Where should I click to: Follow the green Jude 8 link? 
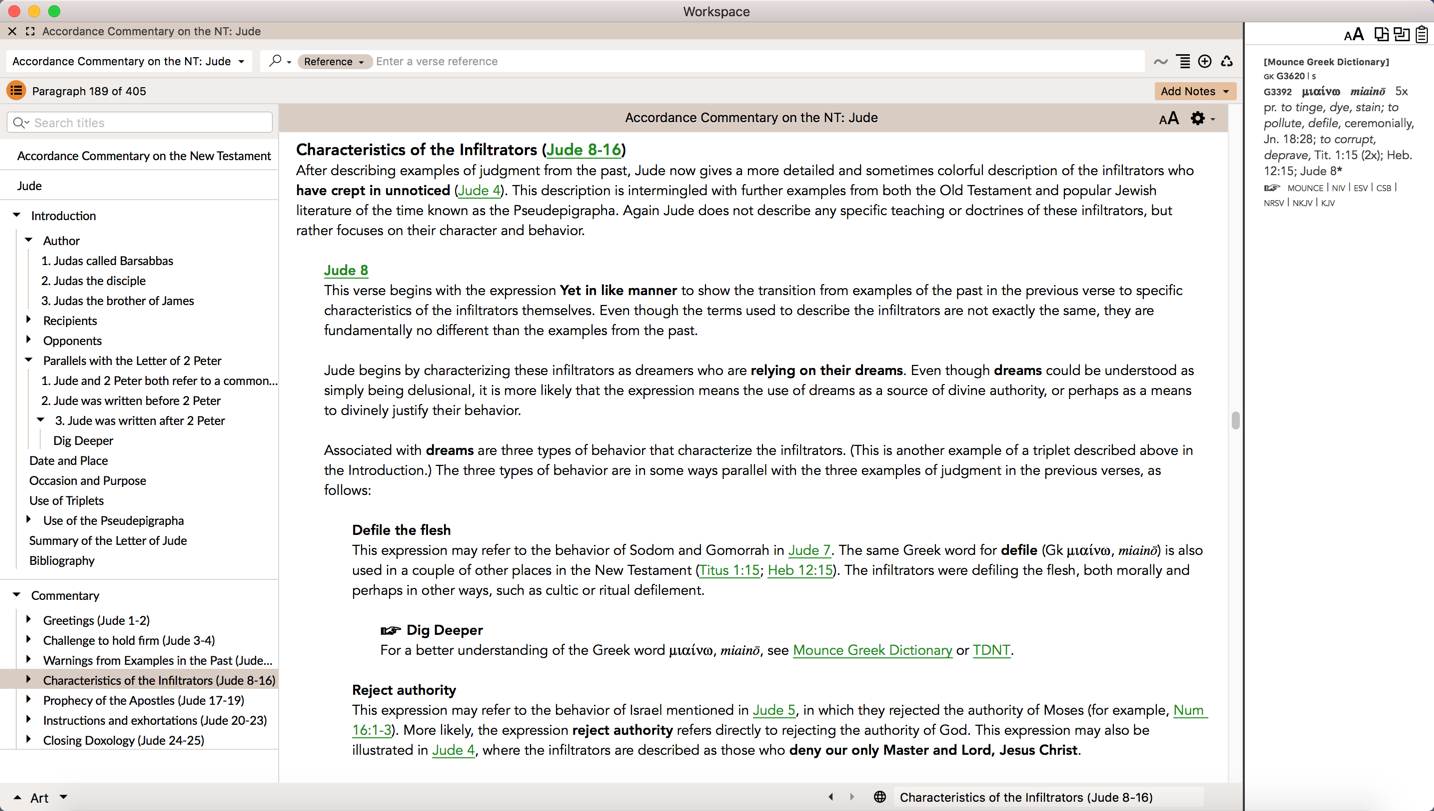point(346,270)
